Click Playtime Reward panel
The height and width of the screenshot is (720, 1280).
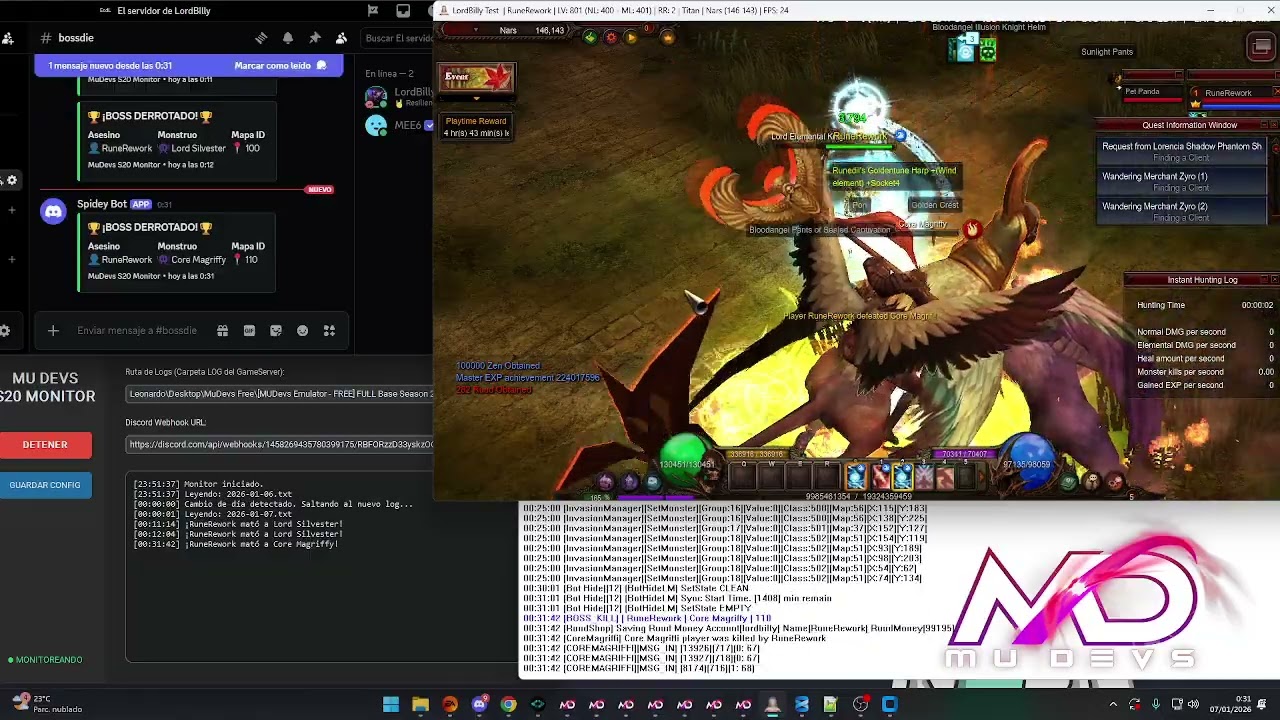point(477,126)
